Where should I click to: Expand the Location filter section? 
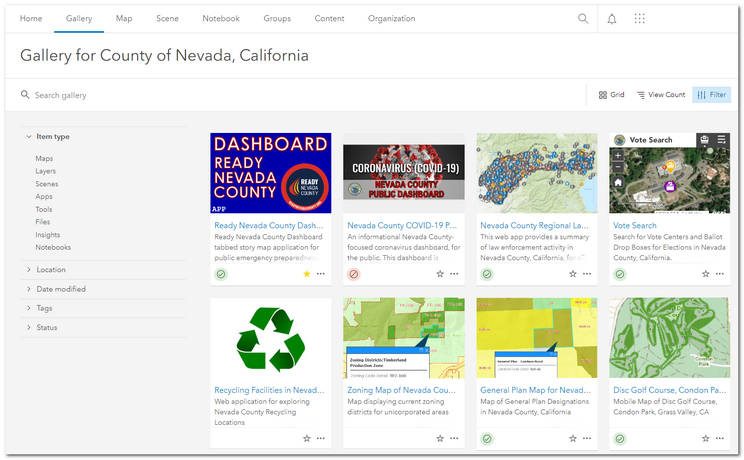pos(50,270)
